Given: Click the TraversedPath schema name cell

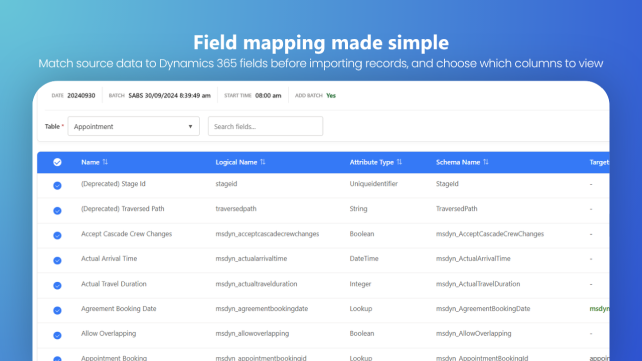Looking at the screenshot, I should 457,209.
